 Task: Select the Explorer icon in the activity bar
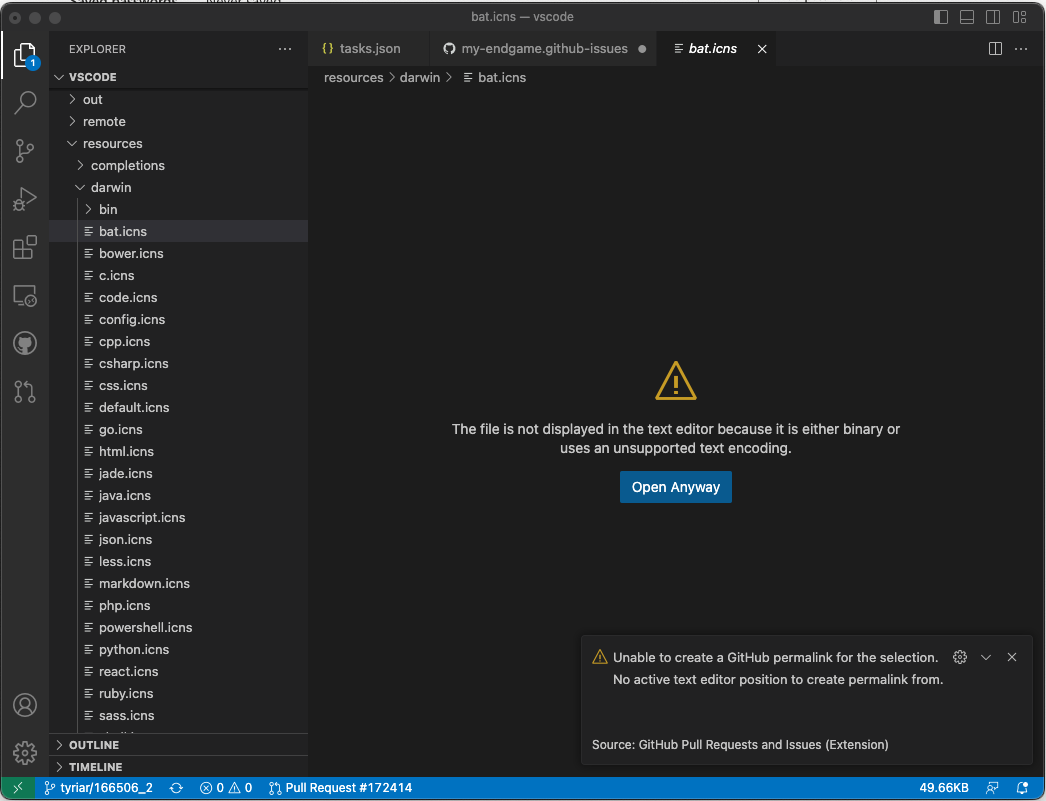[25, 55]
